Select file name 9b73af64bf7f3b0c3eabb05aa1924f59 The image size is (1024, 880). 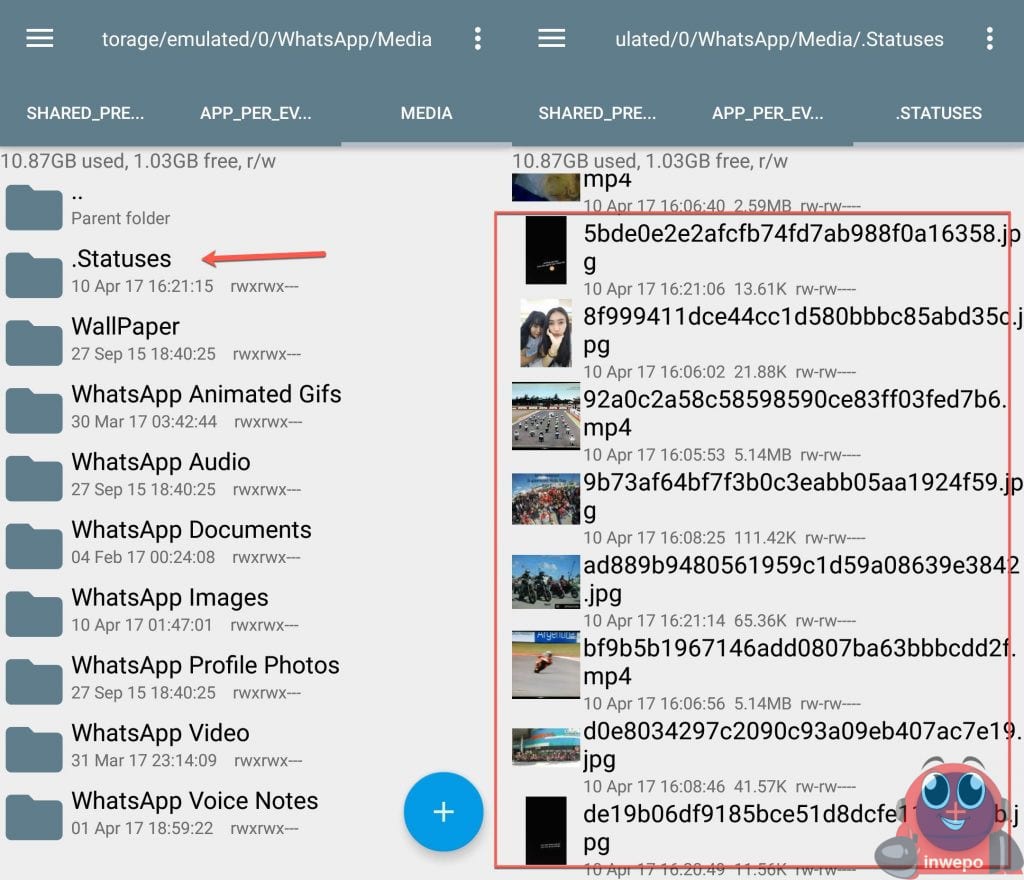tap(803, 496)
